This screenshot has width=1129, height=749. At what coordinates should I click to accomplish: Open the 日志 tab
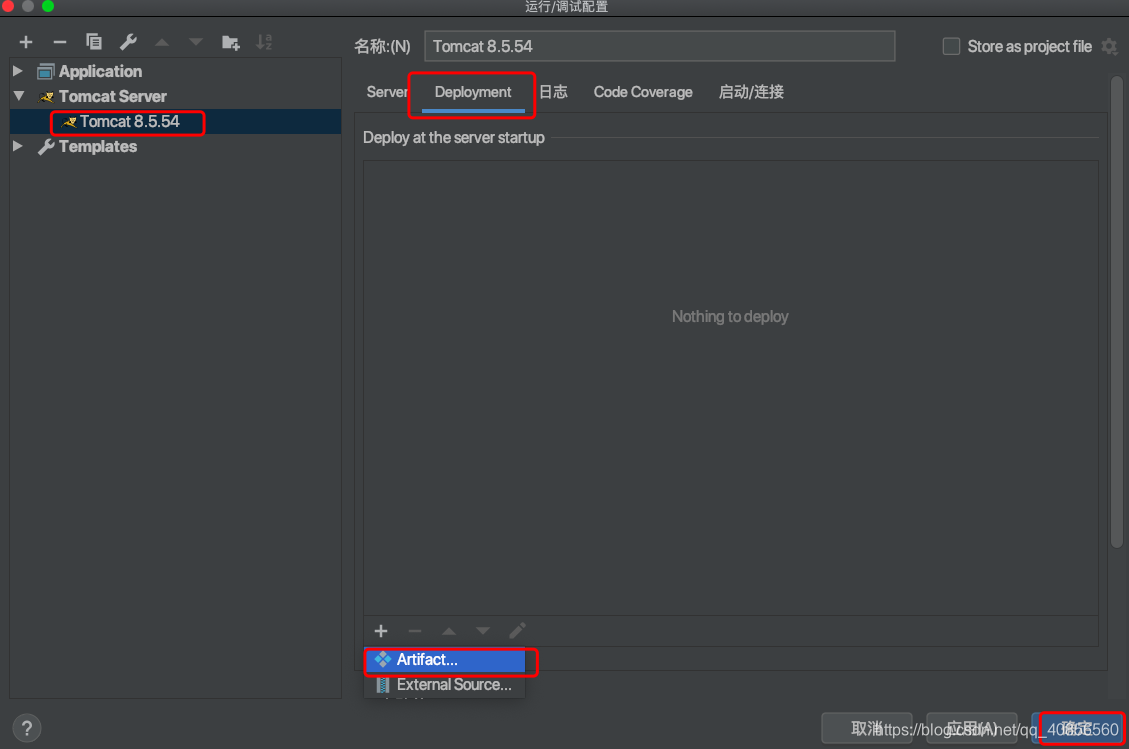[553, 92]
